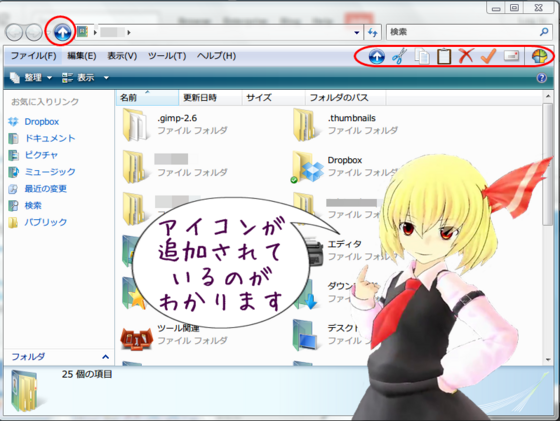Open the ツール(T) menu

click(167, 56)
